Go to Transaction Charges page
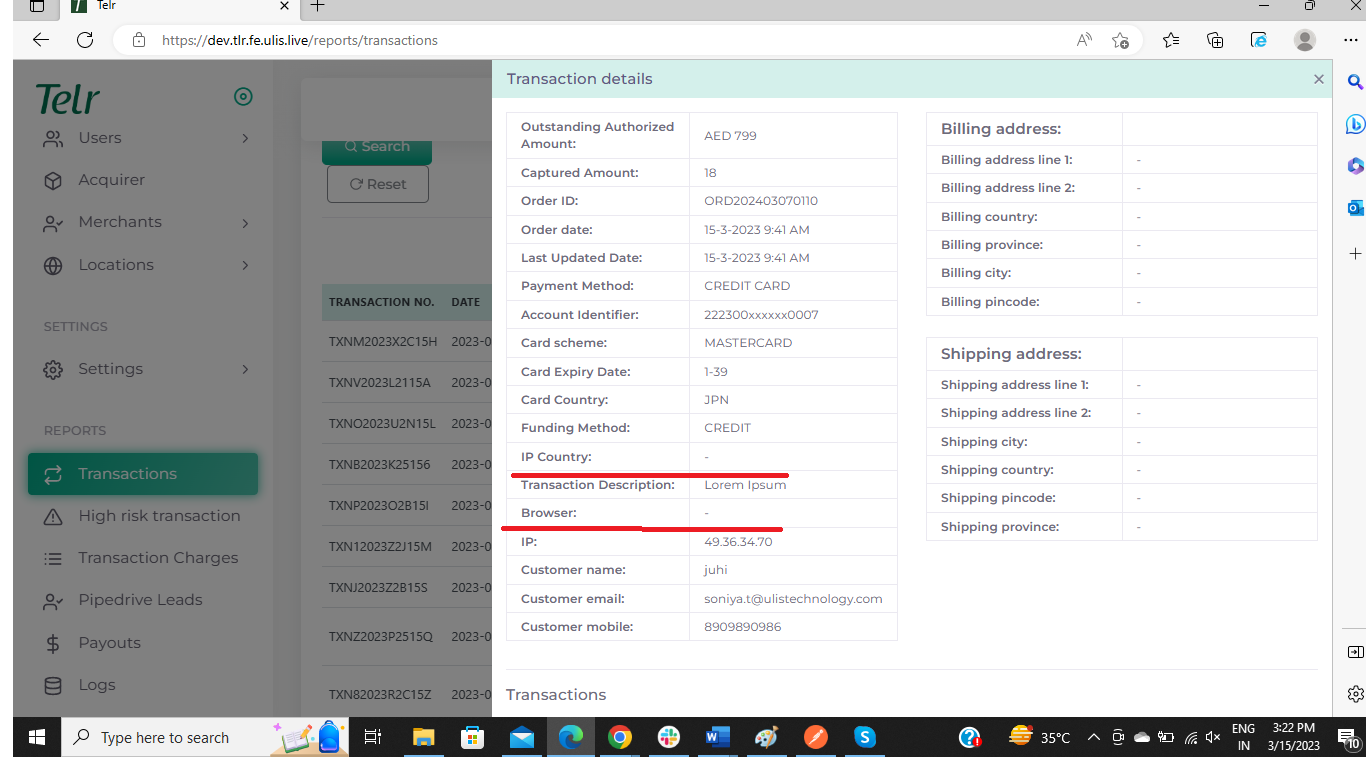Screen dimensions: 1366x768 click(x=158, y=558)
